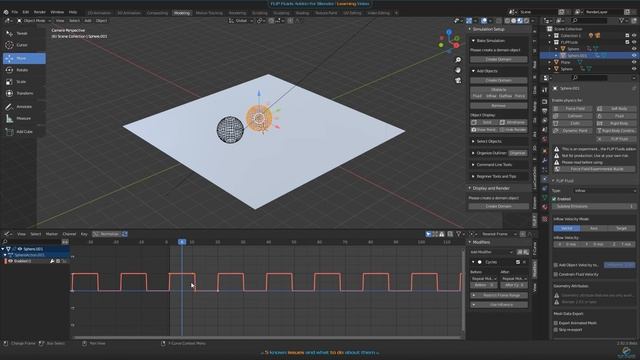Click the FLIP Fluid physics button

click(616, 139)
